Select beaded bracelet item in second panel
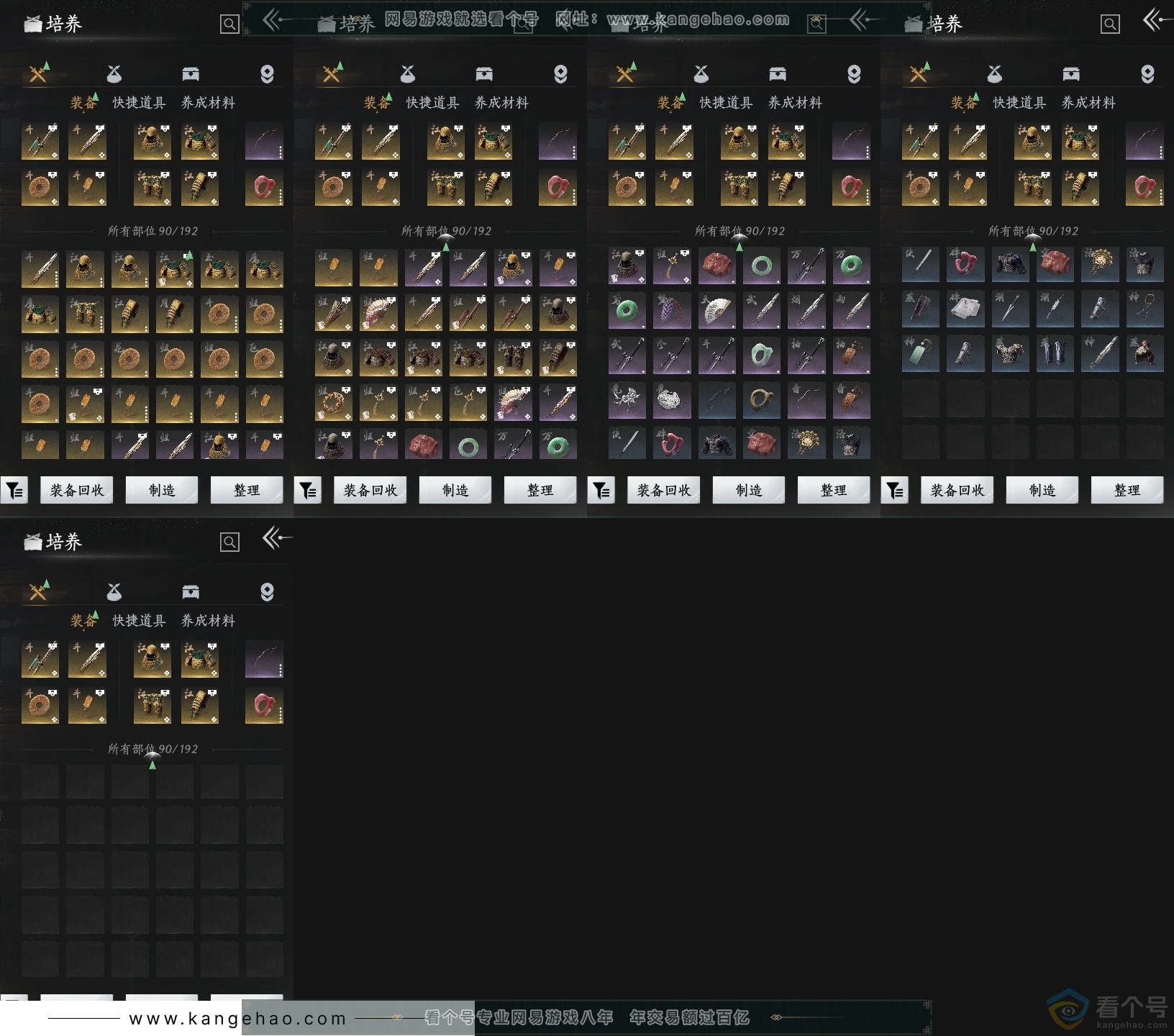This screenshot has width=1174, height=1036. pos(334,403)
